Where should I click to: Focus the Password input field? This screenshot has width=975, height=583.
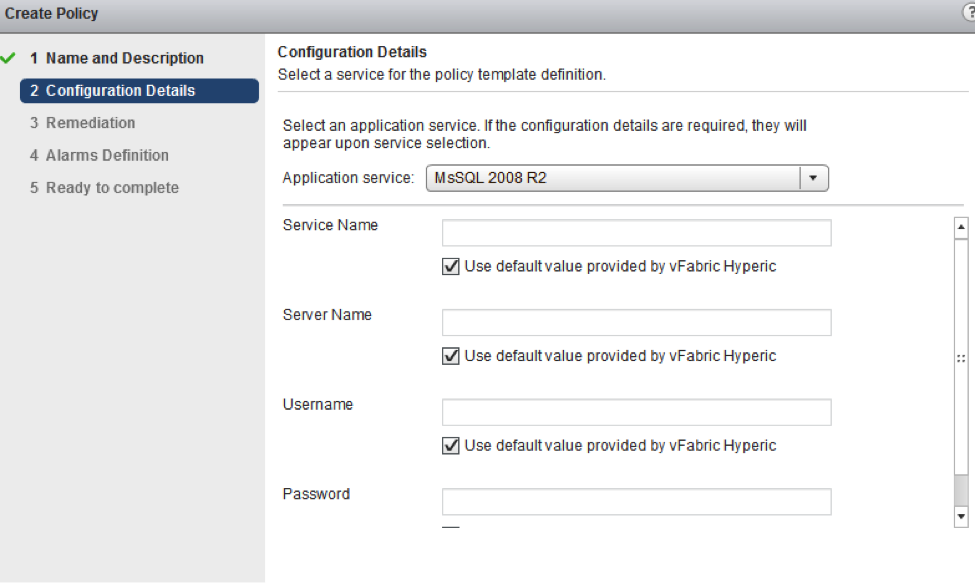tap(637, 502)
